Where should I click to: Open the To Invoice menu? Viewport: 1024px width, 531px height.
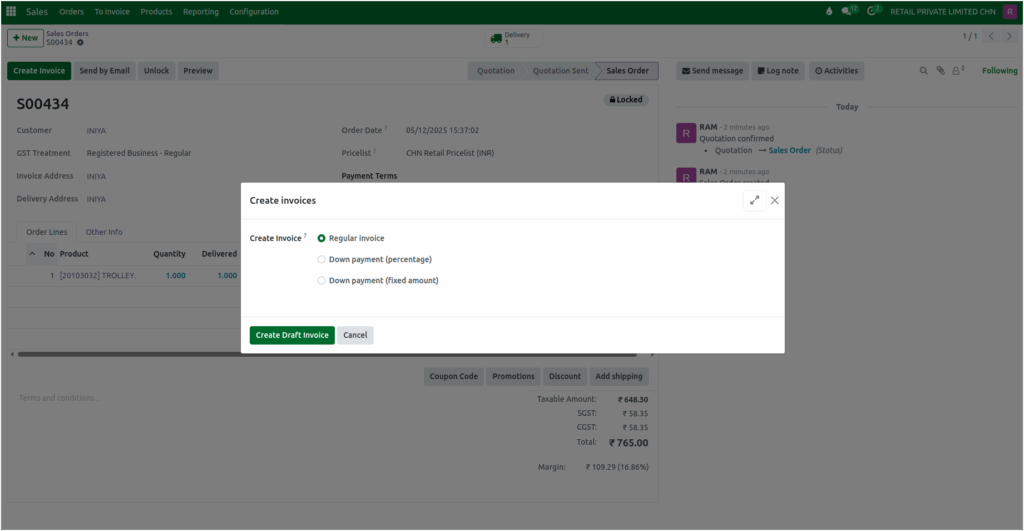tap(112, 11)
